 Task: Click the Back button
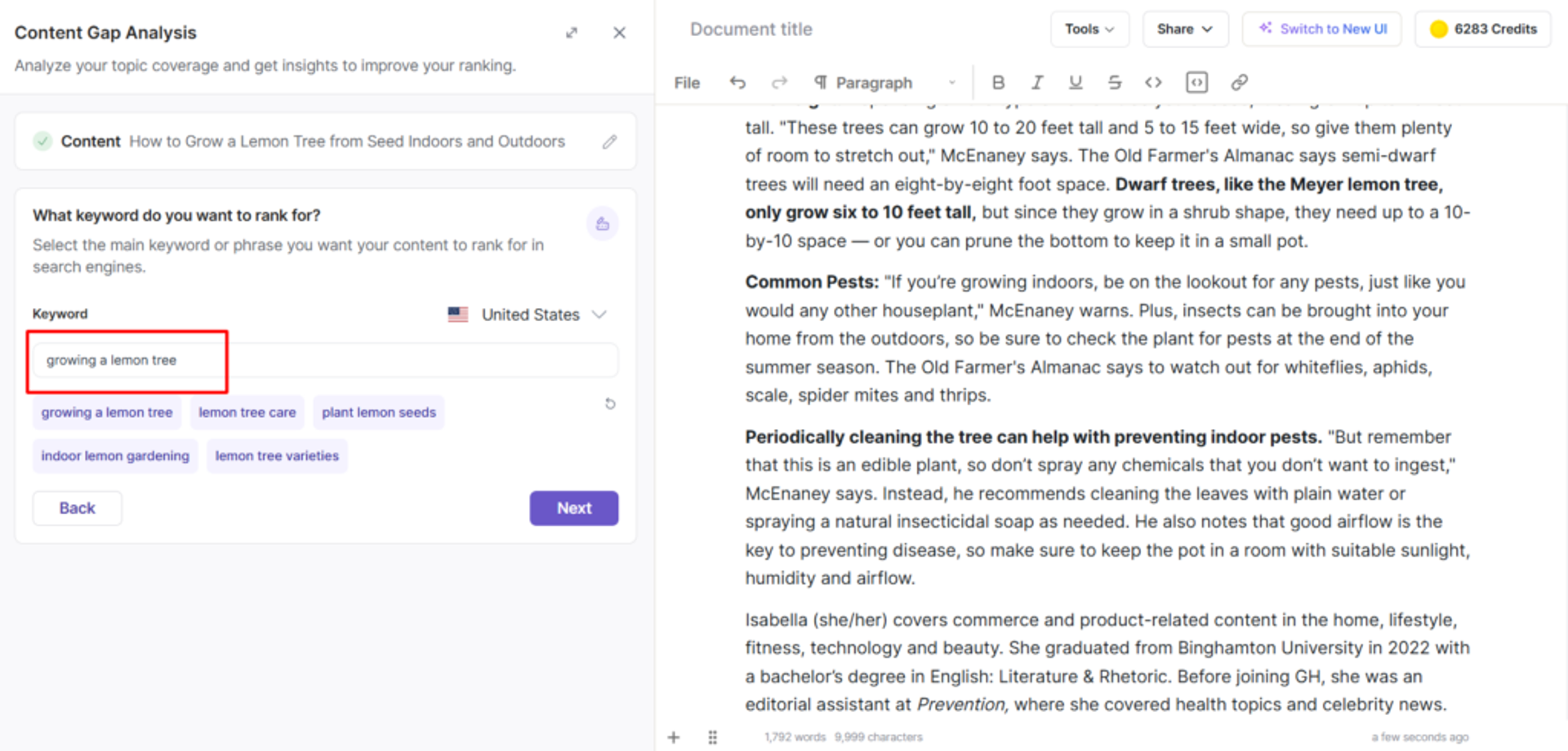[x=78, y=508]
